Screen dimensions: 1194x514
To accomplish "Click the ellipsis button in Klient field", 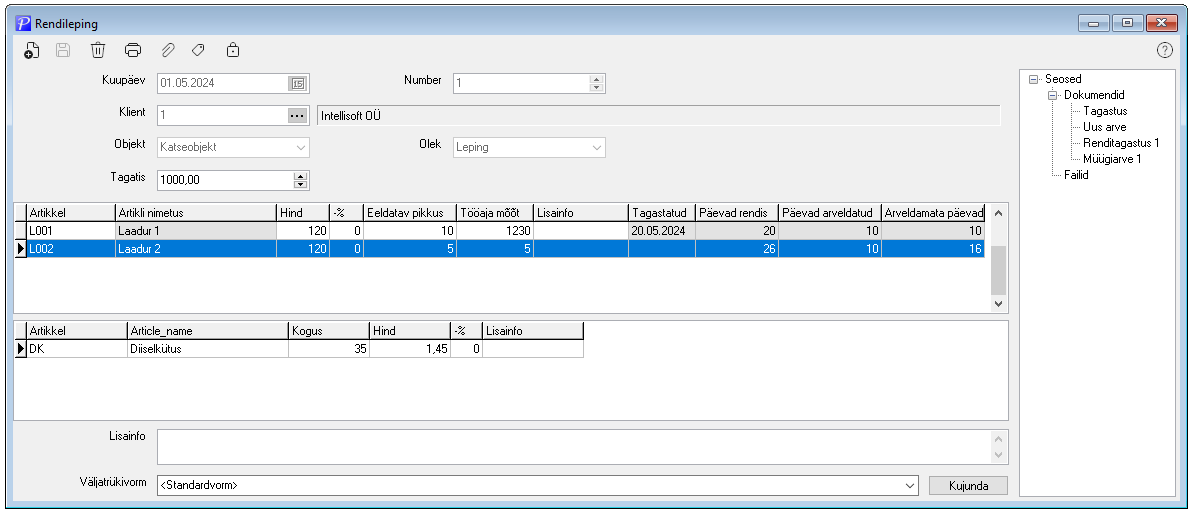I will (x=298, y=116).
